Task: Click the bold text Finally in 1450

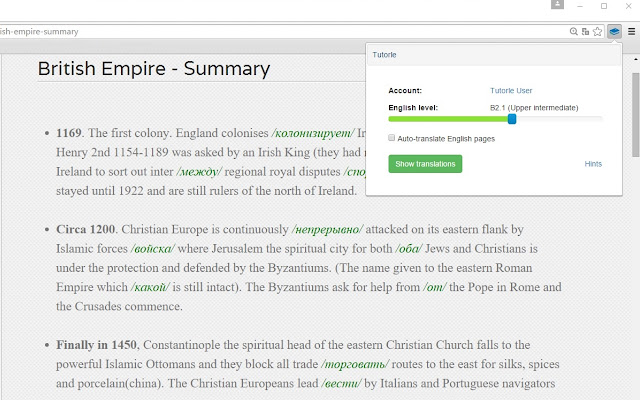Action: [x=96, y=345]
